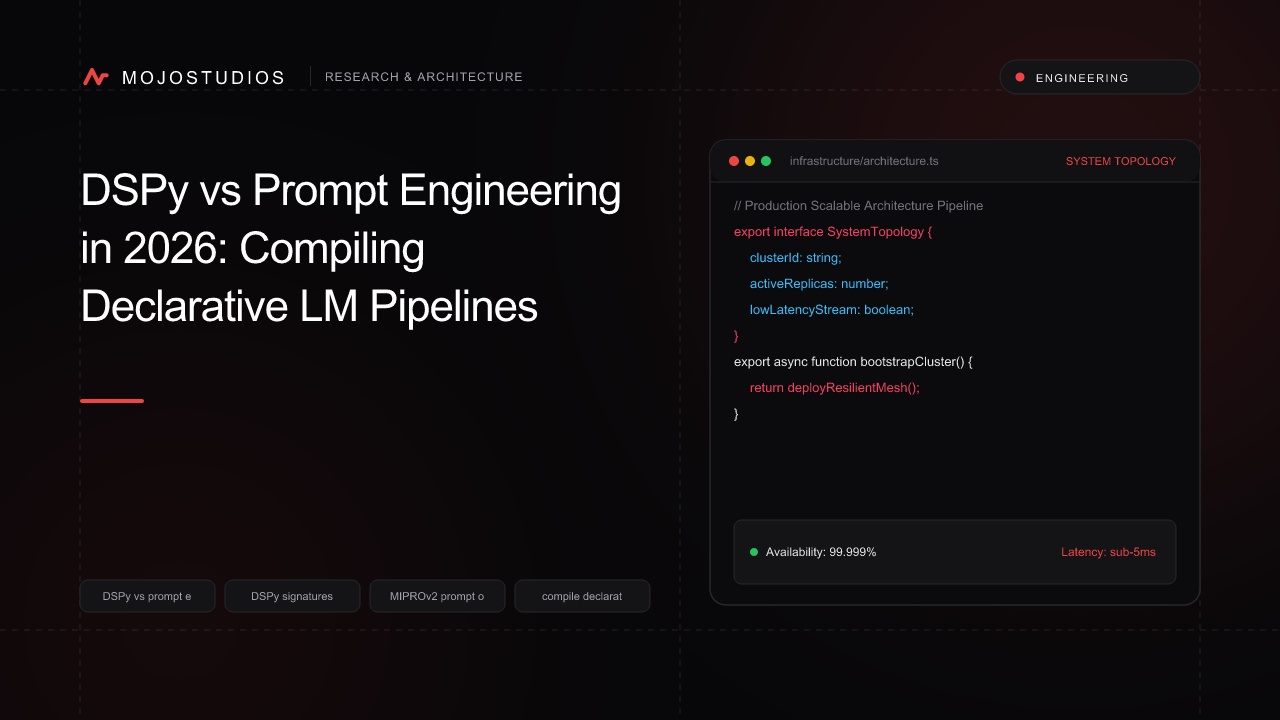Viewport: 1280px width, 720px height.
Task: Click the deployResilientMesh return line
Action: pyautogui.click(x=834, y=387)
